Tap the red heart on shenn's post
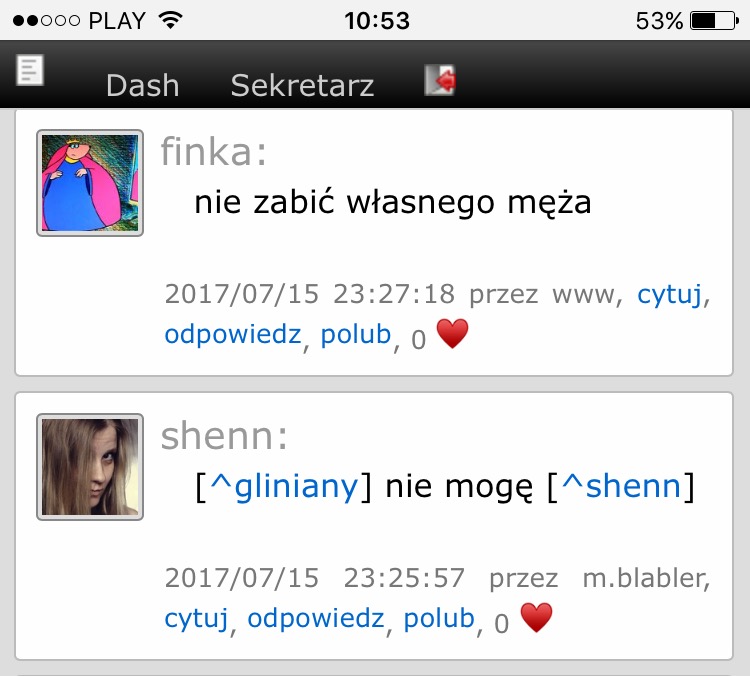Viewport: 750px width, 676px height. pyautogui.click(x=536, y=618)
